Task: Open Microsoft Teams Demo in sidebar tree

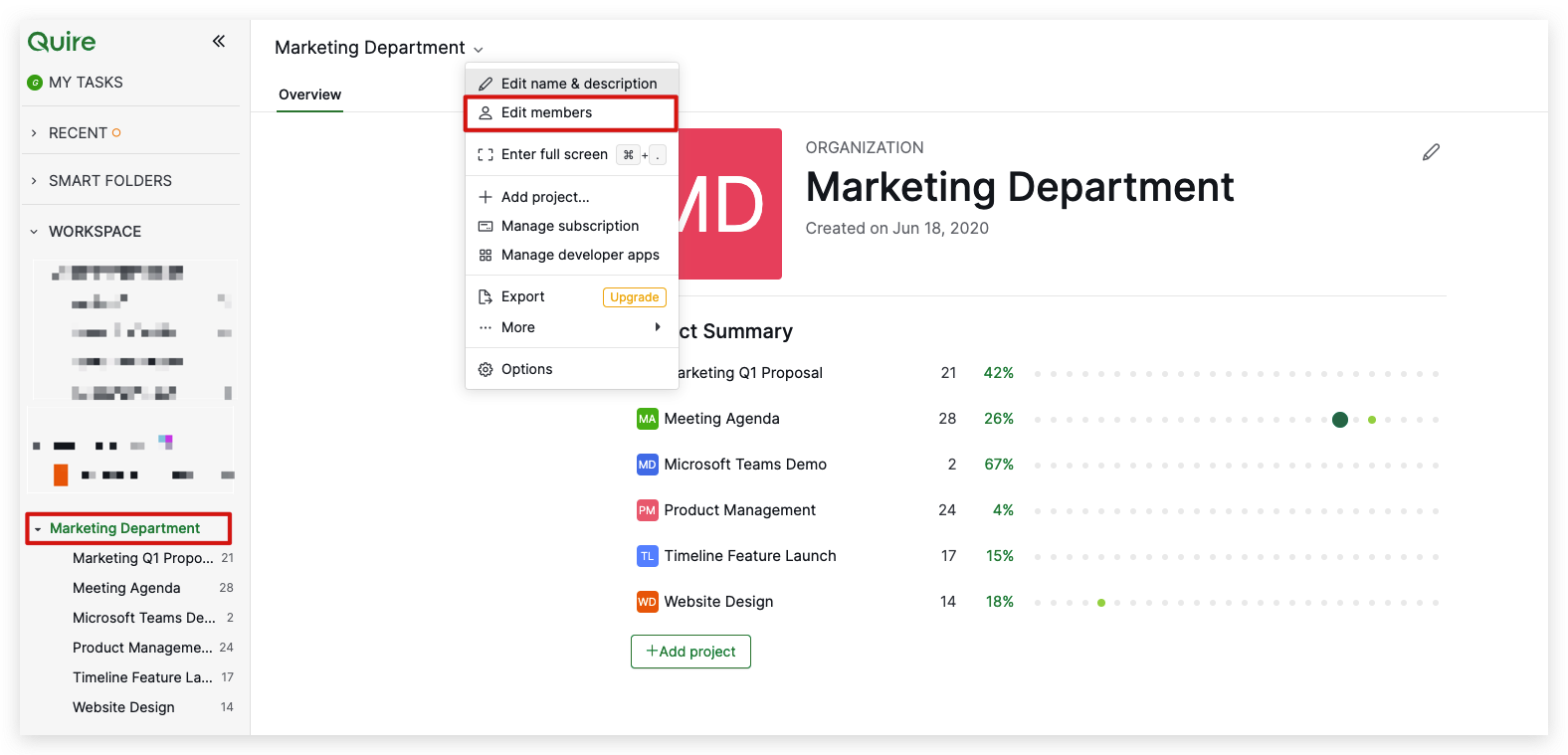Action: (144, 618)
